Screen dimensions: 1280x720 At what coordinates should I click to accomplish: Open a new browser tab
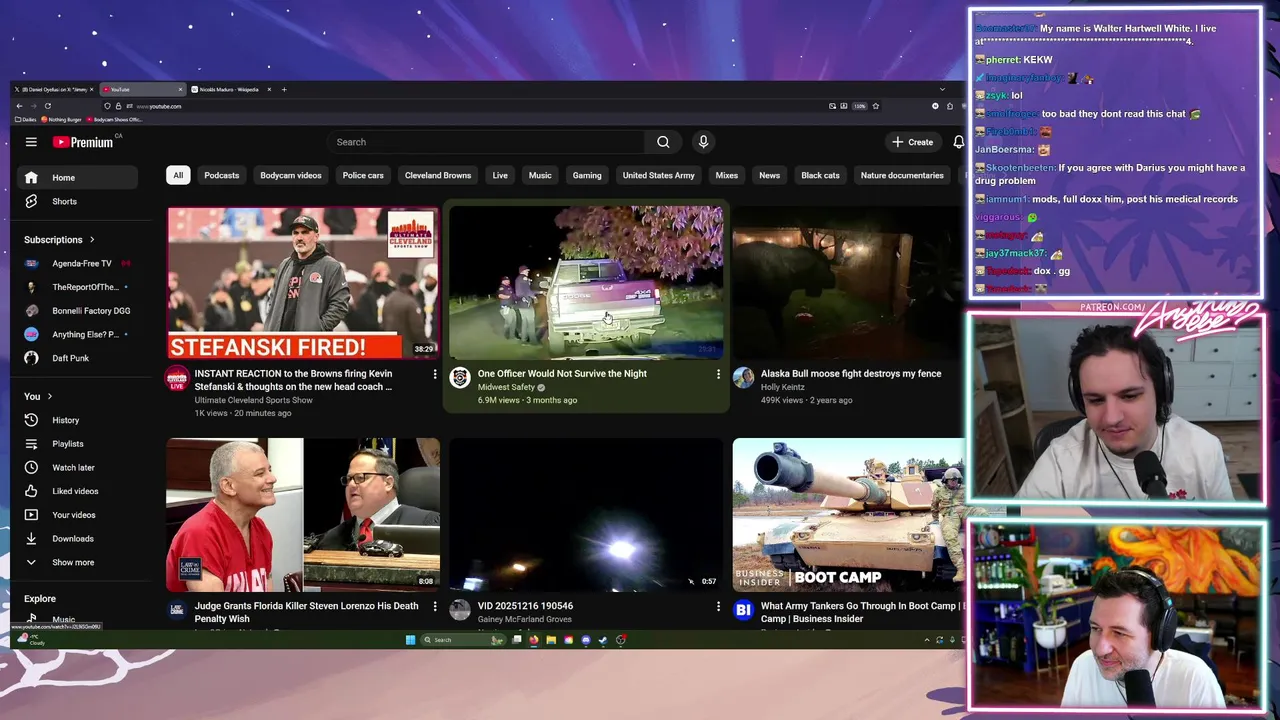point(284,90)
